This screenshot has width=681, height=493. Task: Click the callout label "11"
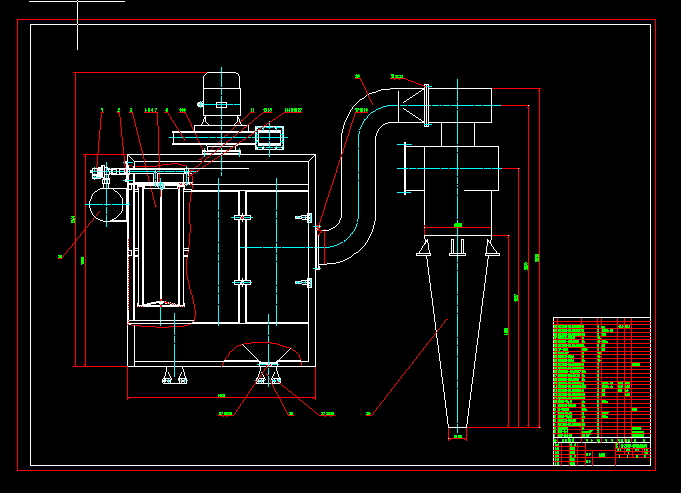(252, 110)
